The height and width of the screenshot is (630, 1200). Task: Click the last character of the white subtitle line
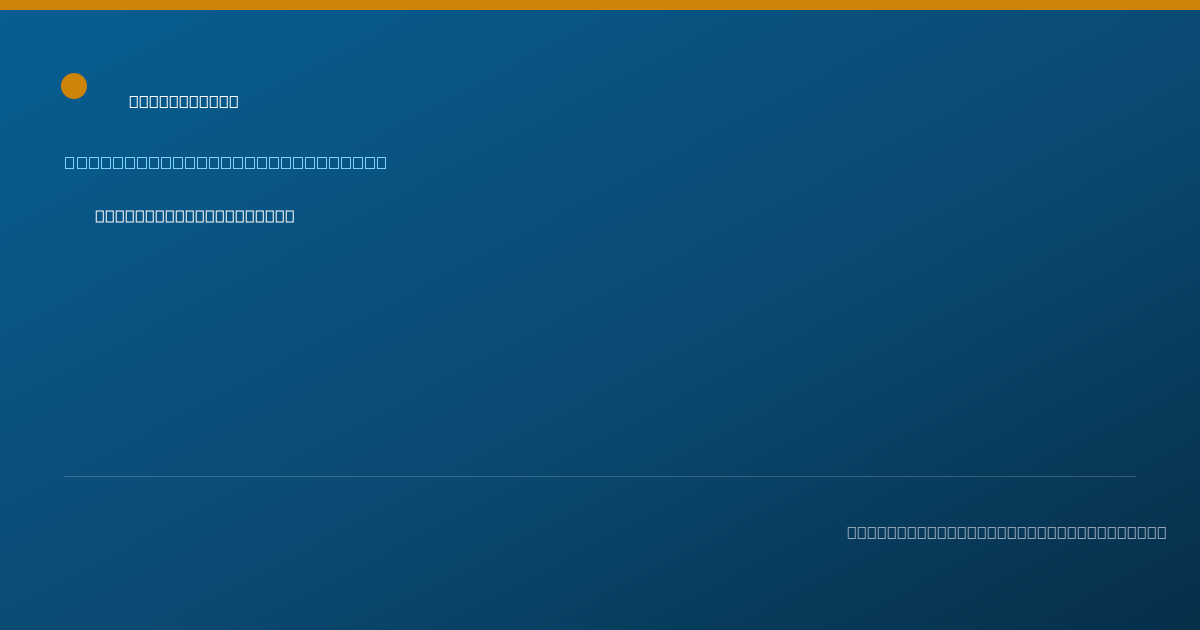point(290,216)
